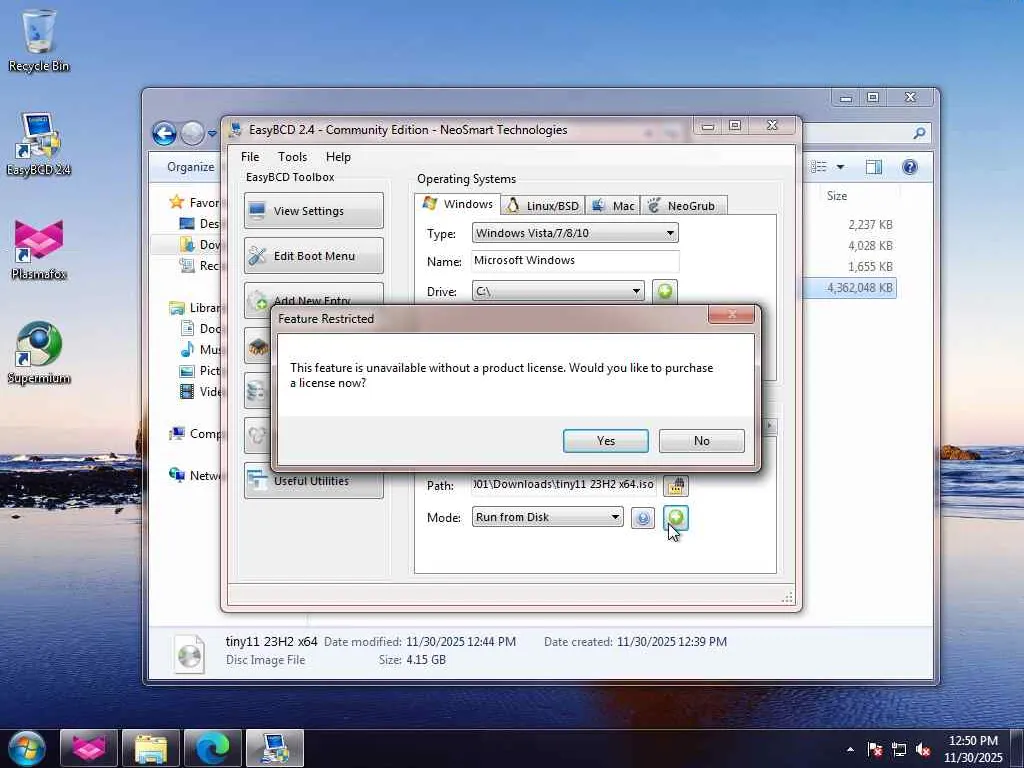Click Explorer forward navigation arrow
1024x768 pixels.
coord(192,134)
